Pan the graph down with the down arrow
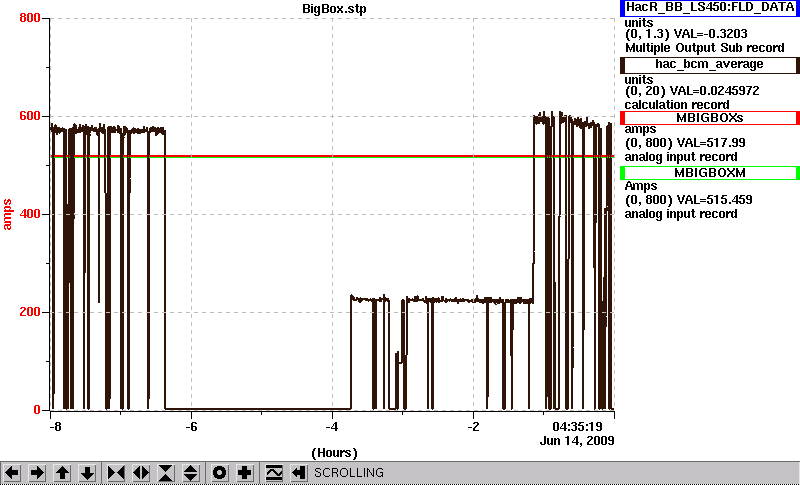Screen dimensions: 800x485 [x=87, y=473]
